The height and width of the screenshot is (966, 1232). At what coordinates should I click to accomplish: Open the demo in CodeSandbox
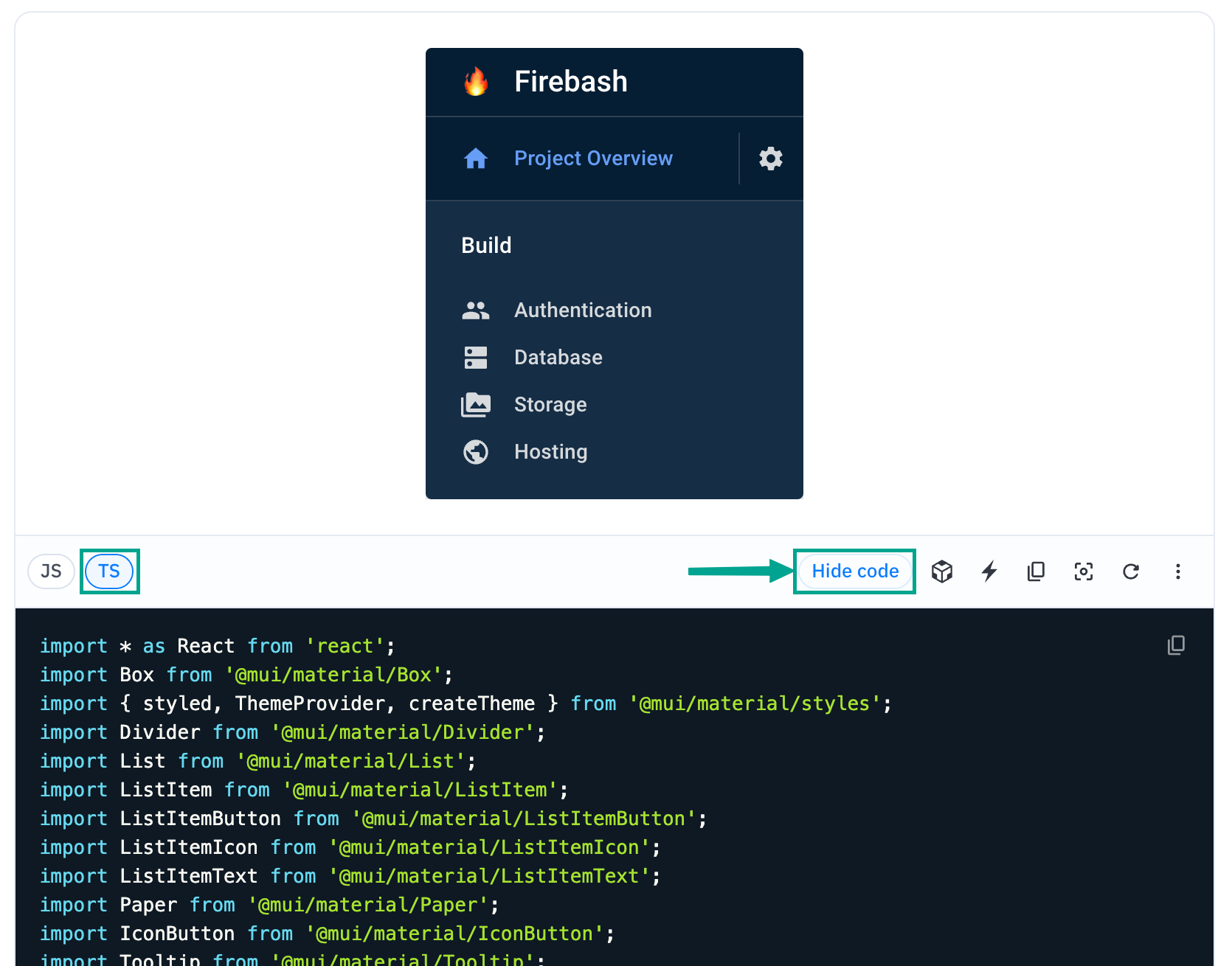pyautogui.click(x=941, y=571)
